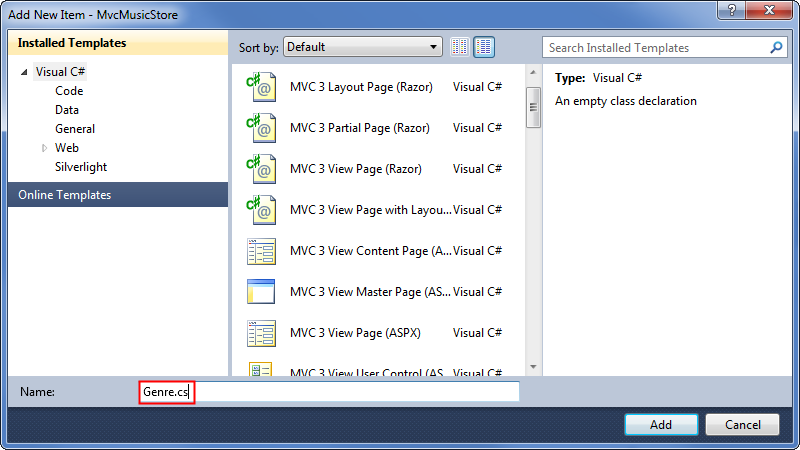Select the MVC 3 Layout Page (Razor) icon
This screenshot has width=800, height=450.
tap(260, 87)
